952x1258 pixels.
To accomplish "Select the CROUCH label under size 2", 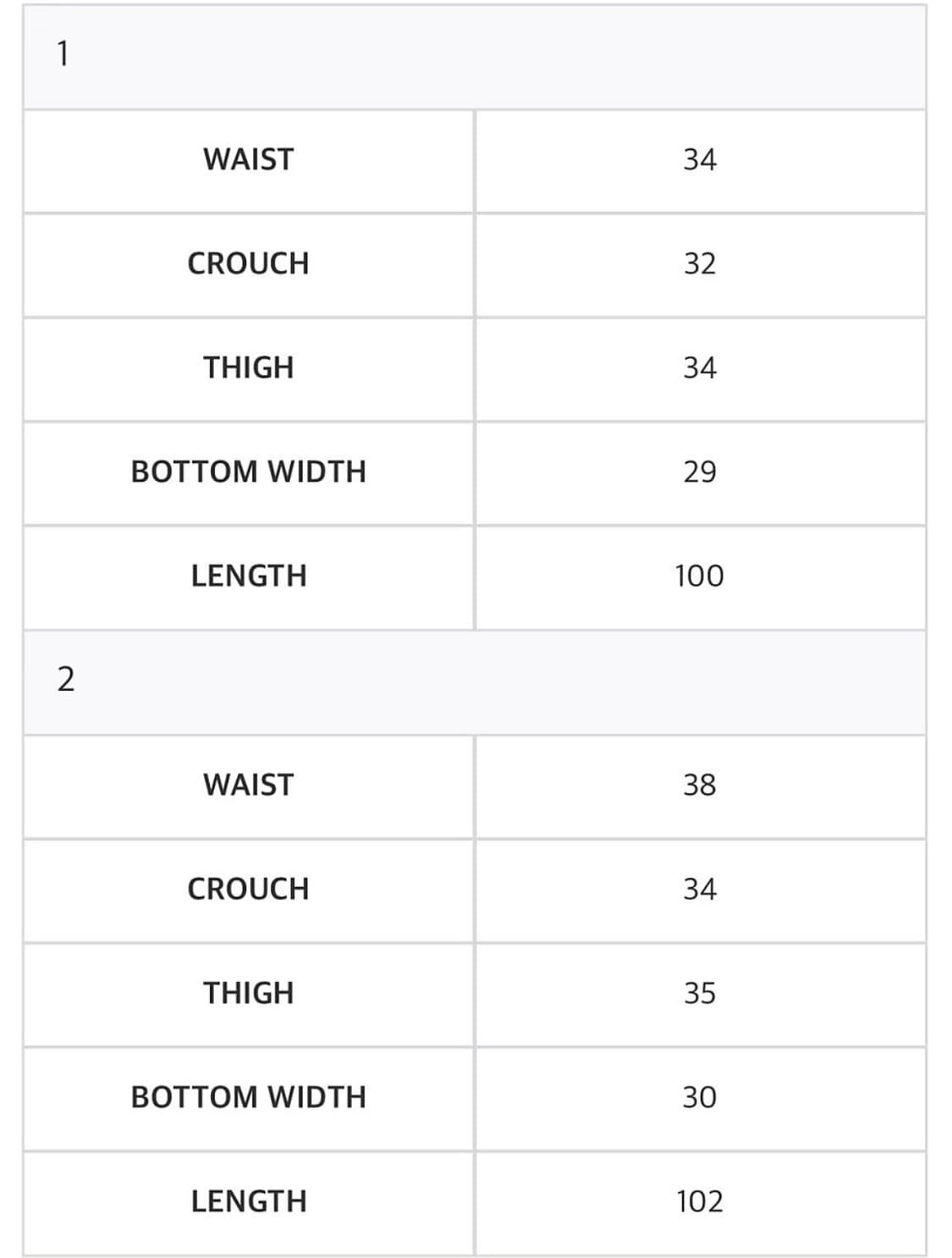I will 248,890.
